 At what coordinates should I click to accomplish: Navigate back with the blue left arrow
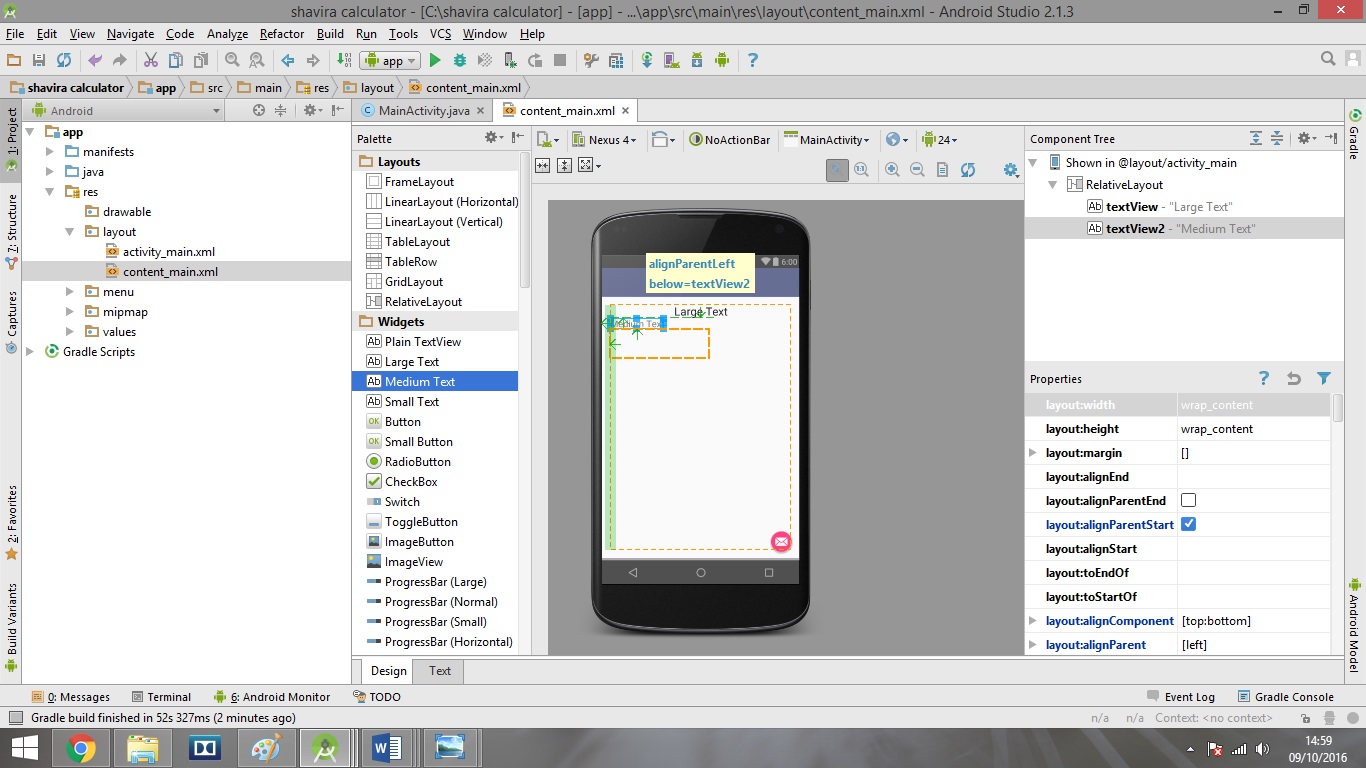288,61
